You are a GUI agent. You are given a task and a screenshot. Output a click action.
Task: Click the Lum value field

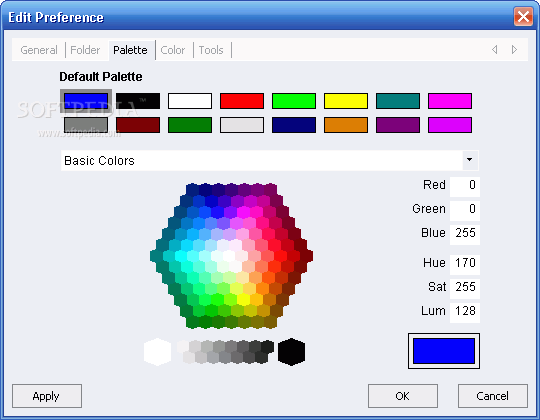pyautogui.click(x=465, y=312)
